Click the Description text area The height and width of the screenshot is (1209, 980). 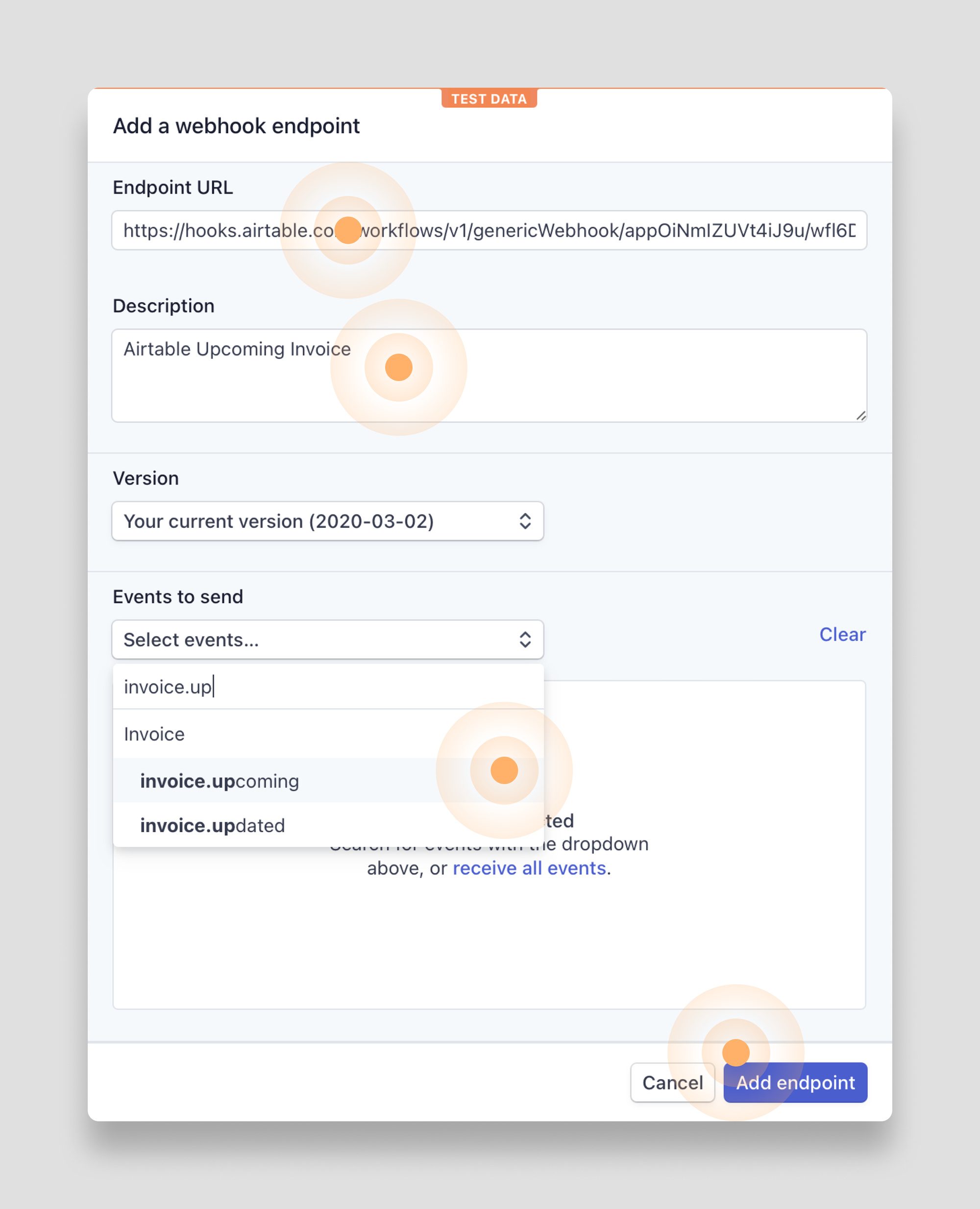(x=490, y=375)
